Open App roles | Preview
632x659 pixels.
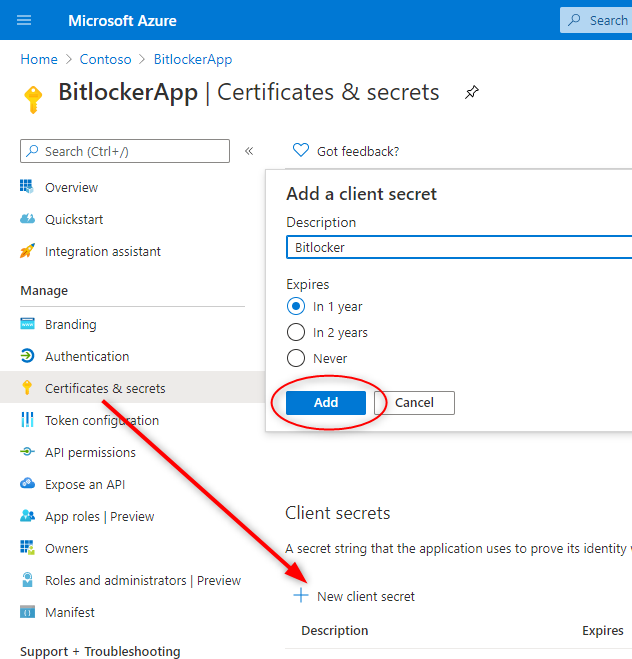tap(100, 516)
